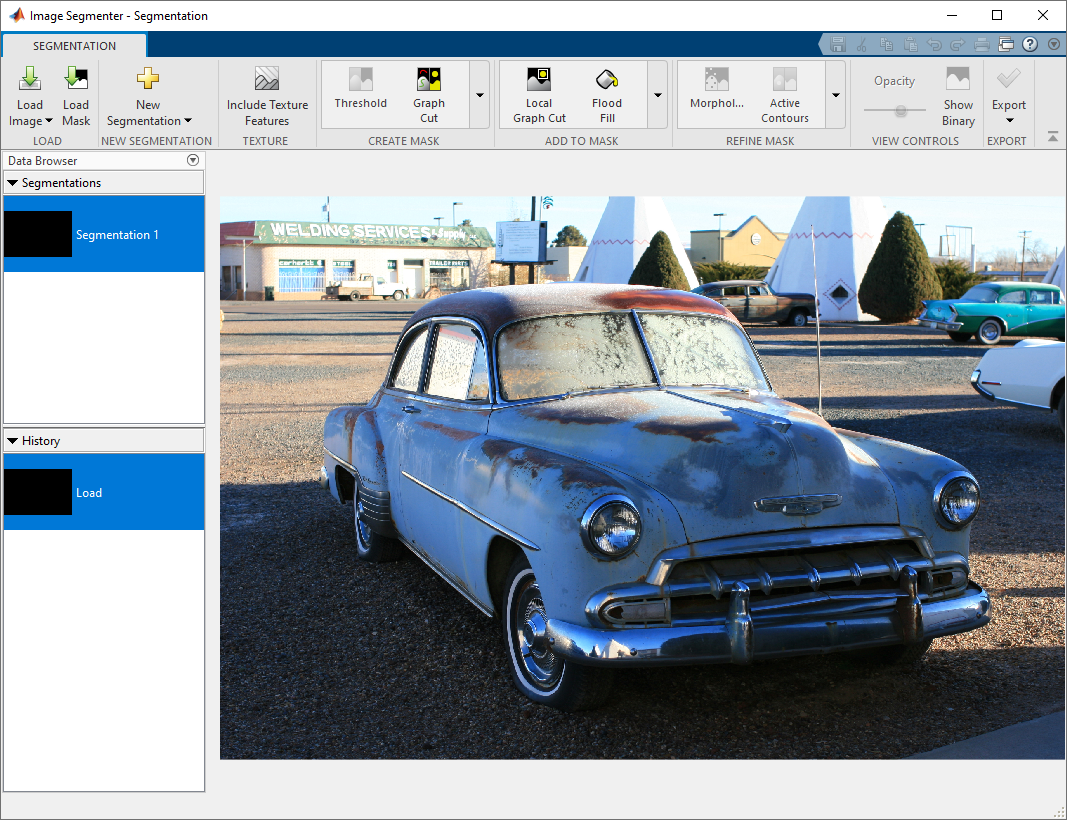Click the Load Mask icon
The image size is (1067, 820).
click(x=76, y=80)
